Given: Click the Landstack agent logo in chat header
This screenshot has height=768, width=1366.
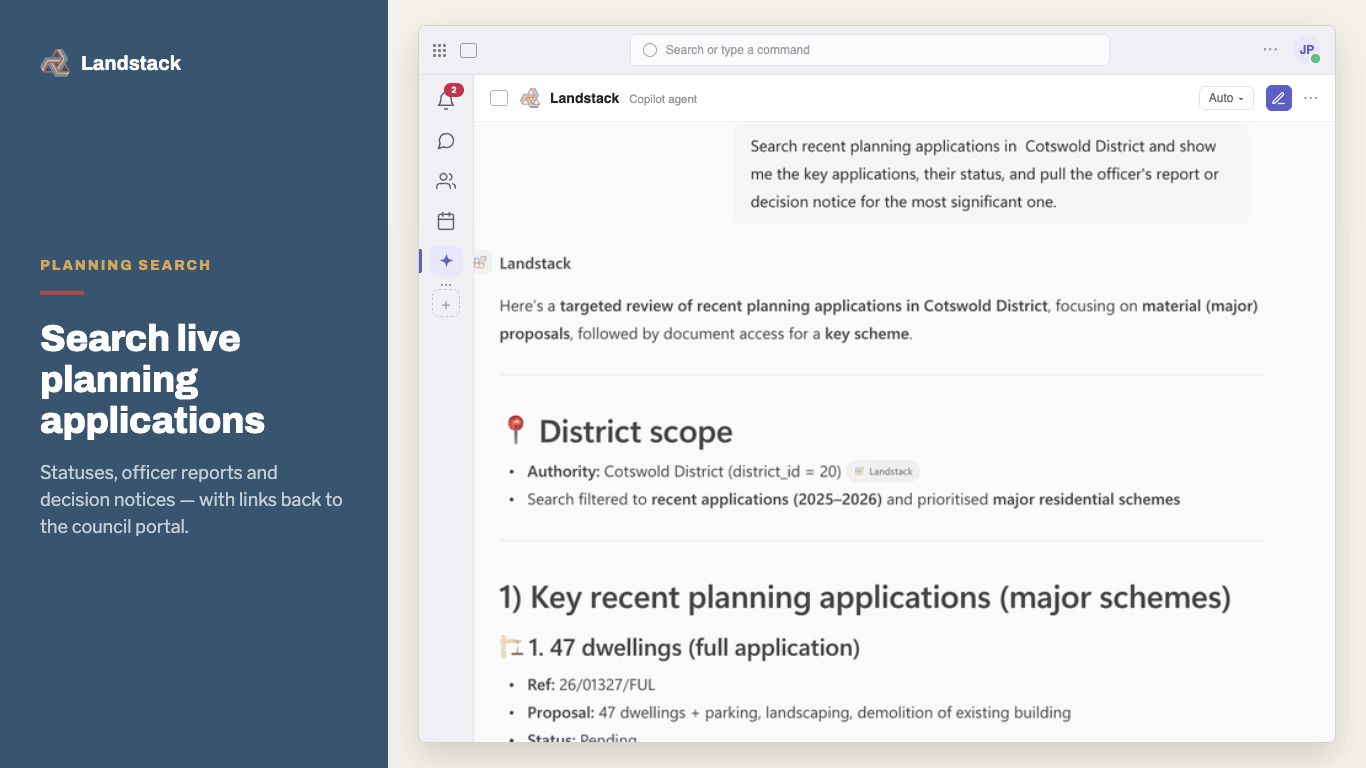Looking at the screenshot, I should point(530,98).
